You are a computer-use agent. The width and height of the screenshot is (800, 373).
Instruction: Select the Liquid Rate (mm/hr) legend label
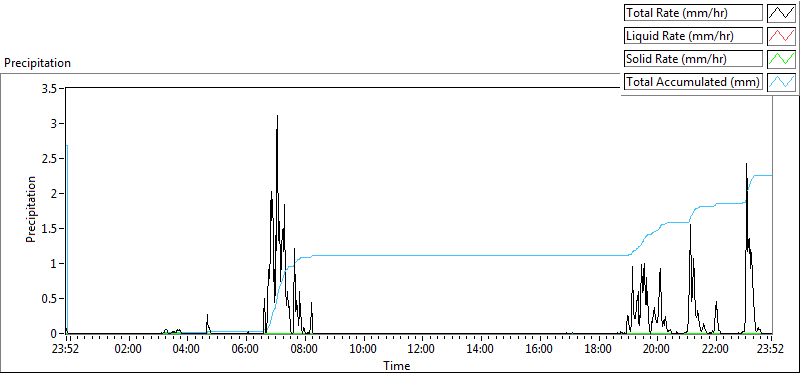pyautogui.click(x=694, y=36)
